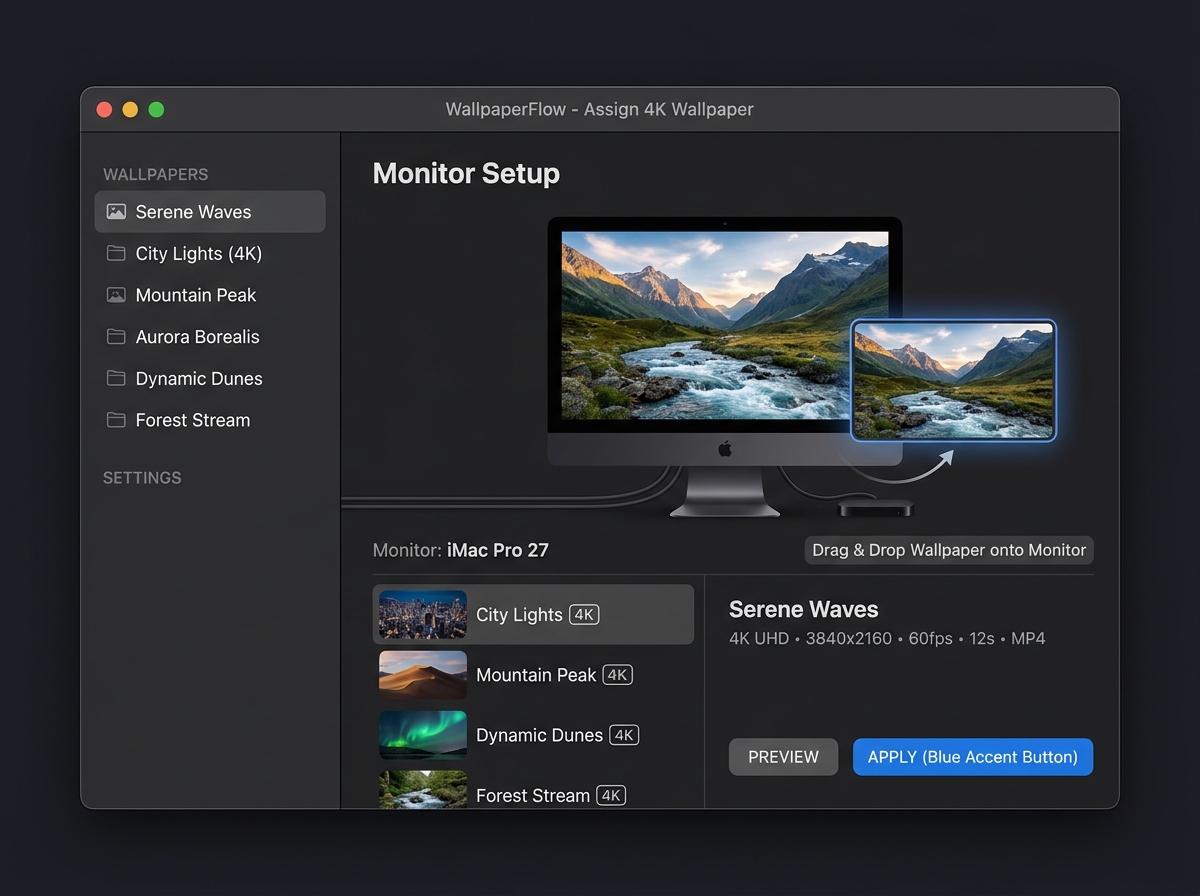Click the folder icon beside Dynamic Dunes

point(116,378)
